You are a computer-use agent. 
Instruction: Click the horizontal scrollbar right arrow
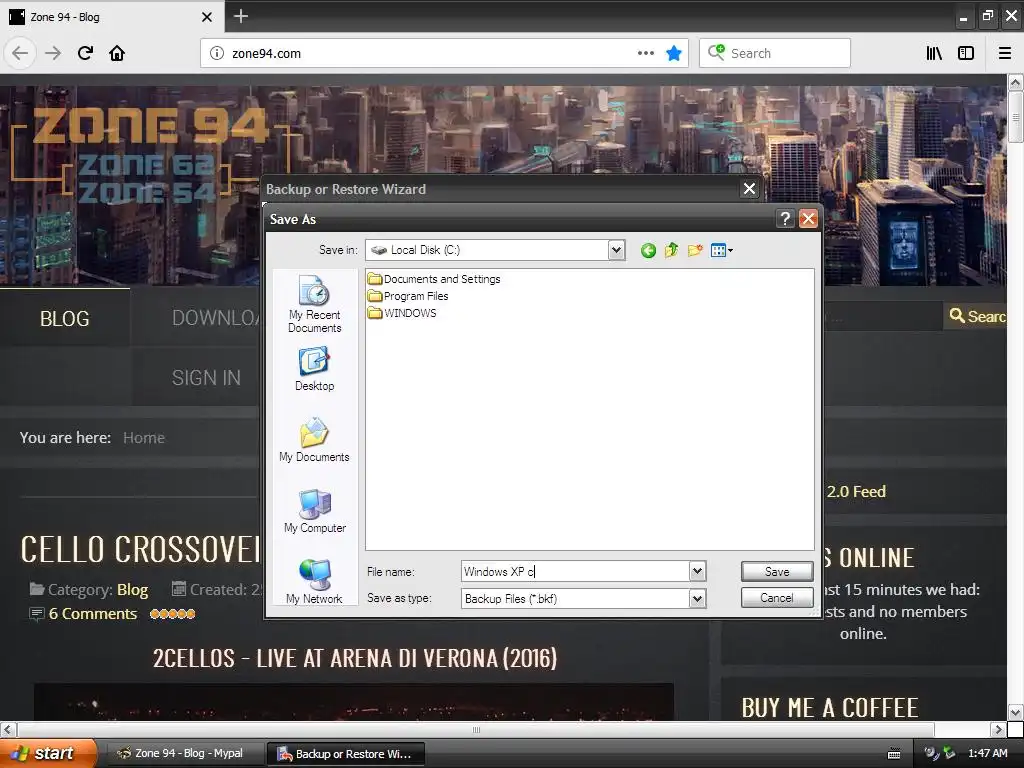point(997,729)
